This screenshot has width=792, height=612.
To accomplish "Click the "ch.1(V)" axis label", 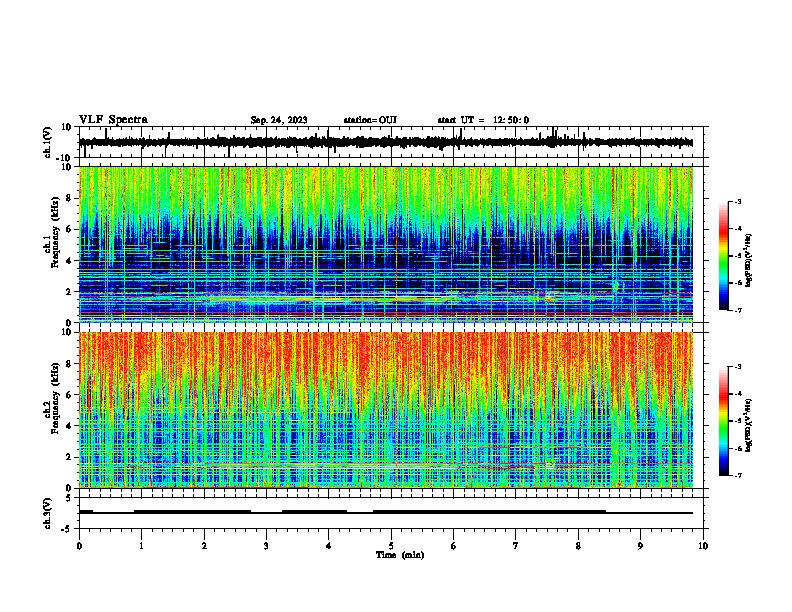I will [x=48, y=142].
